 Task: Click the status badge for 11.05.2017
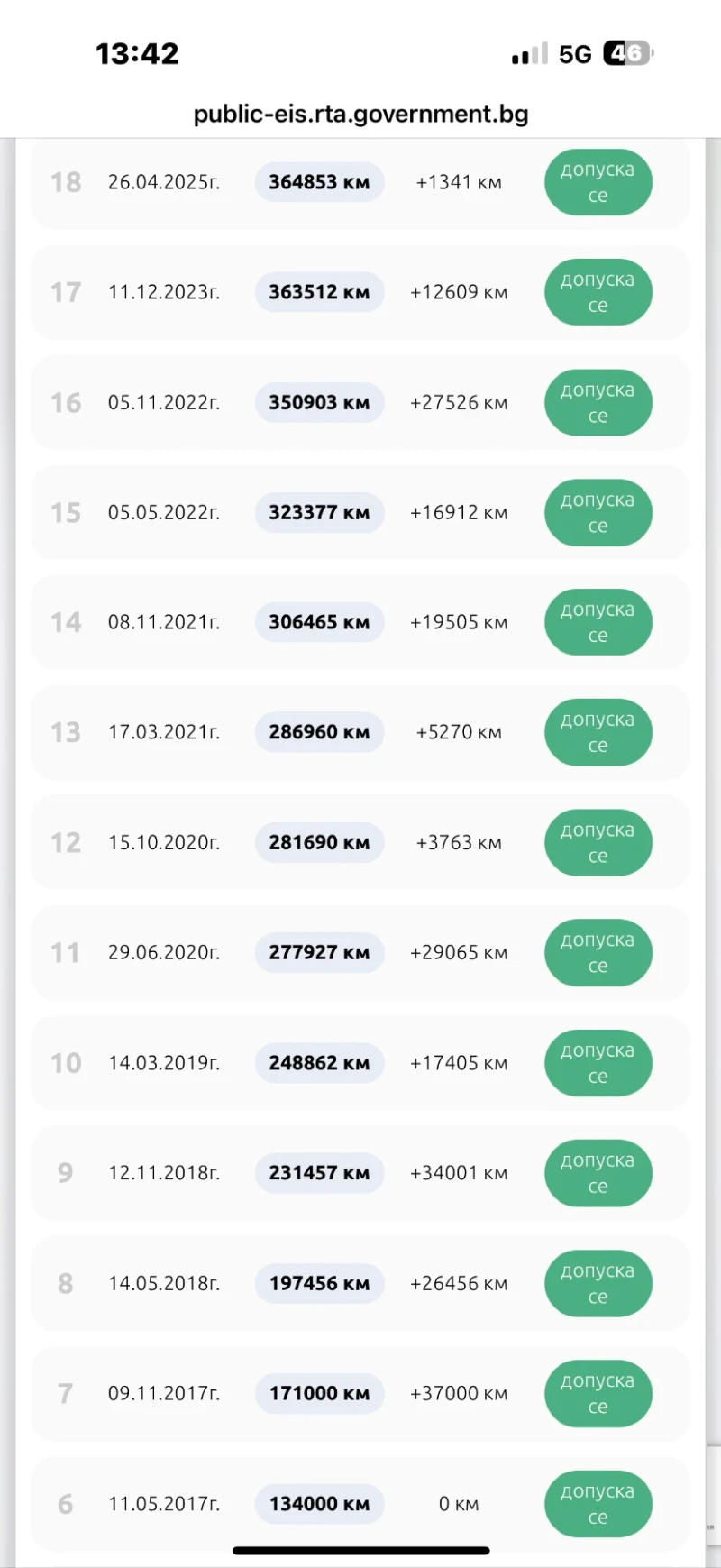coord(598,1504)
